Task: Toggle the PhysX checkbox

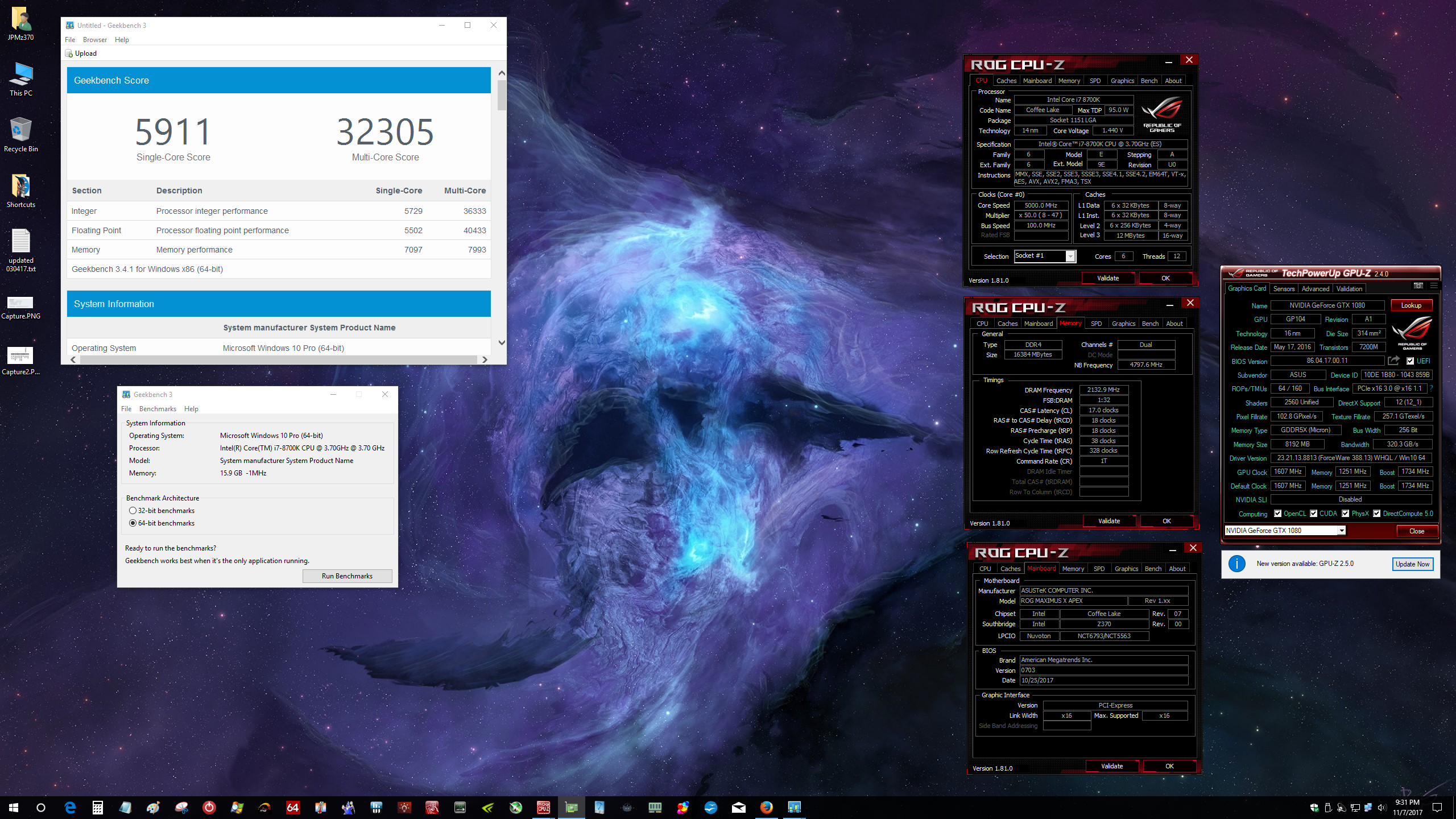Action: (x=1346, y=514)
